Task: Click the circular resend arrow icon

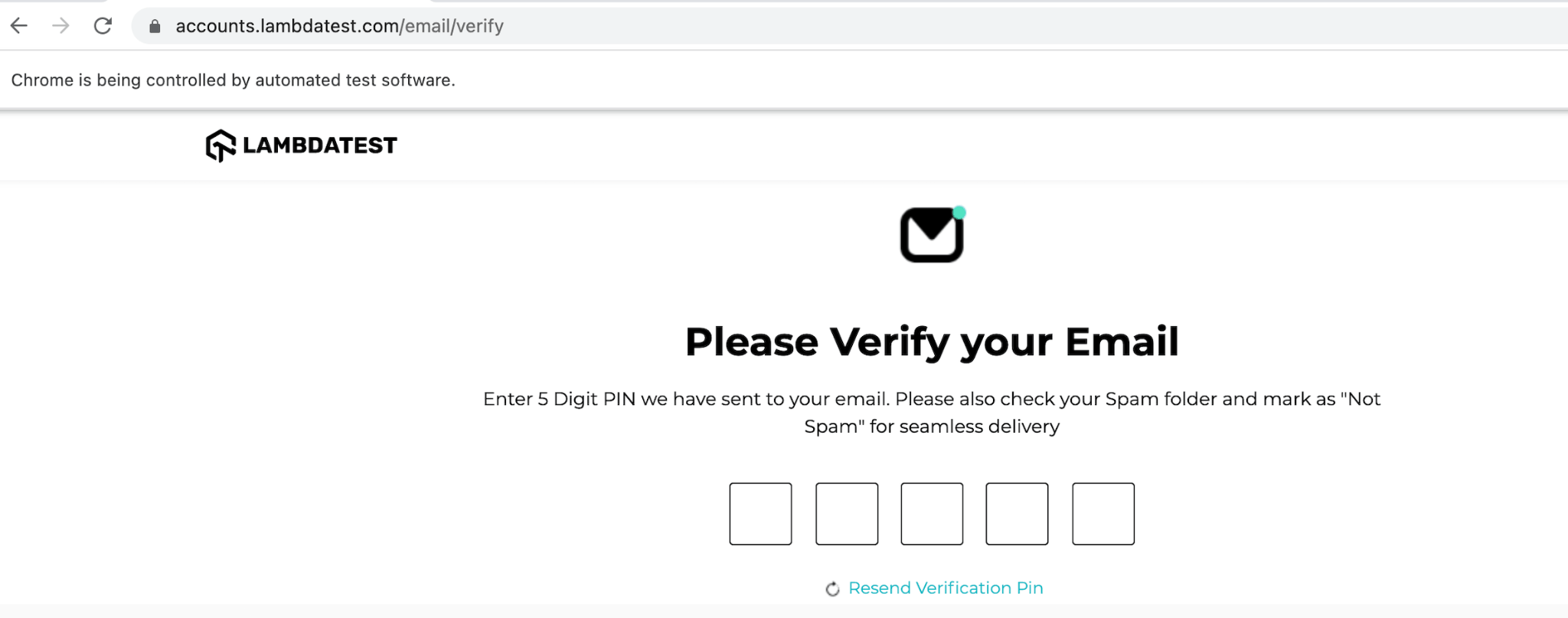Action: (x=832, y=589)
